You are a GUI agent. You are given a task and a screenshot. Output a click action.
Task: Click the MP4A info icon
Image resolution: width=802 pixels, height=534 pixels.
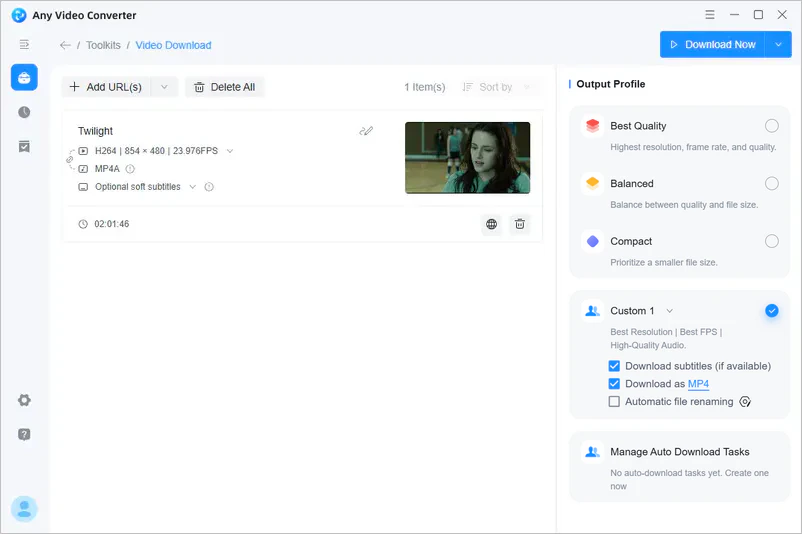coord(130,169)
